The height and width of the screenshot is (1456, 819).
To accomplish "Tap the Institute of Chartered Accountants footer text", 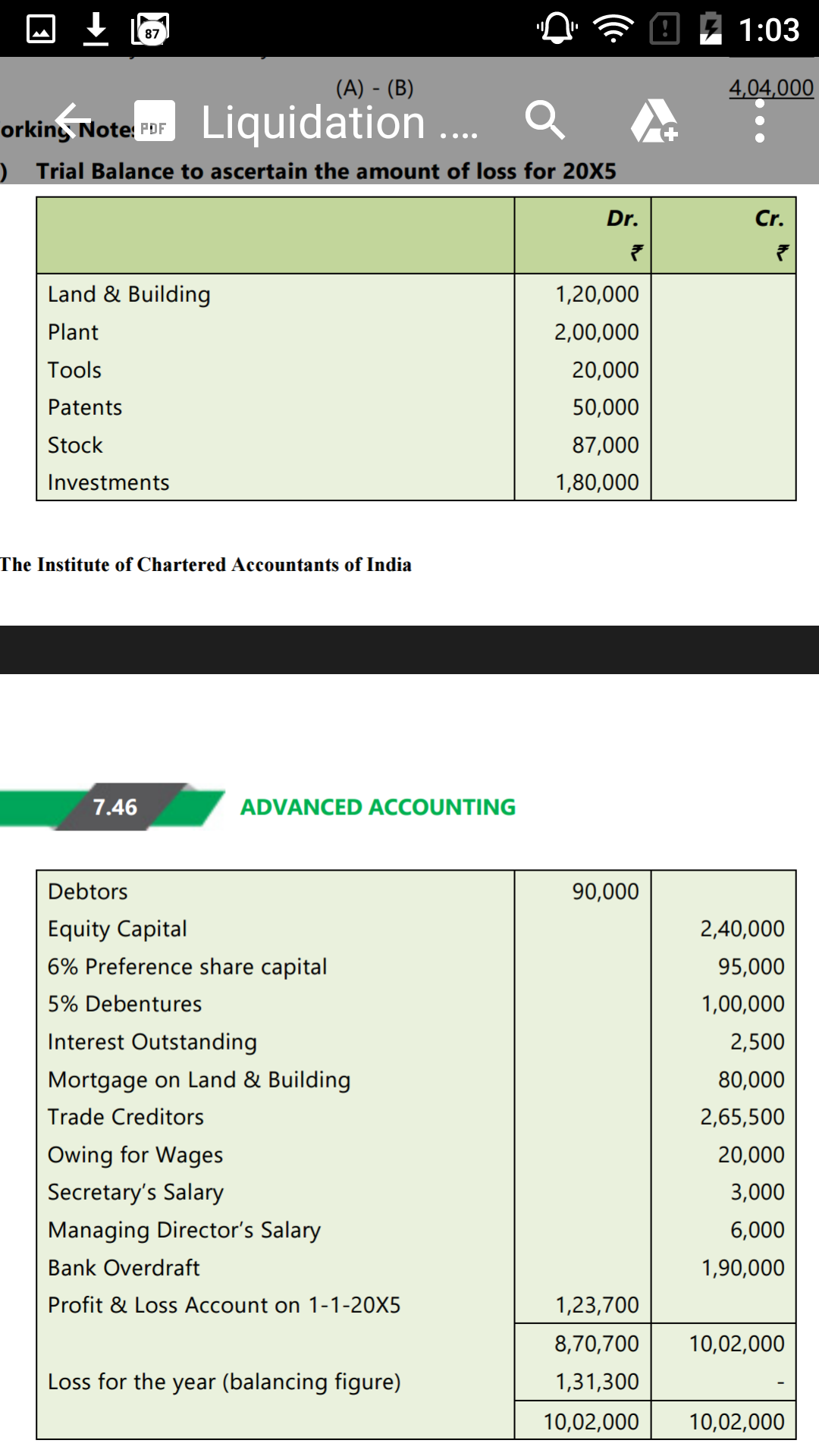I will [206, 565].
